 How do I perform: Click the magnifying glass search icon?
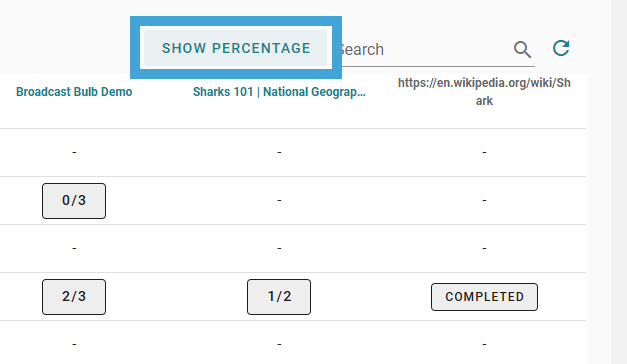click(x=522, y=50)
